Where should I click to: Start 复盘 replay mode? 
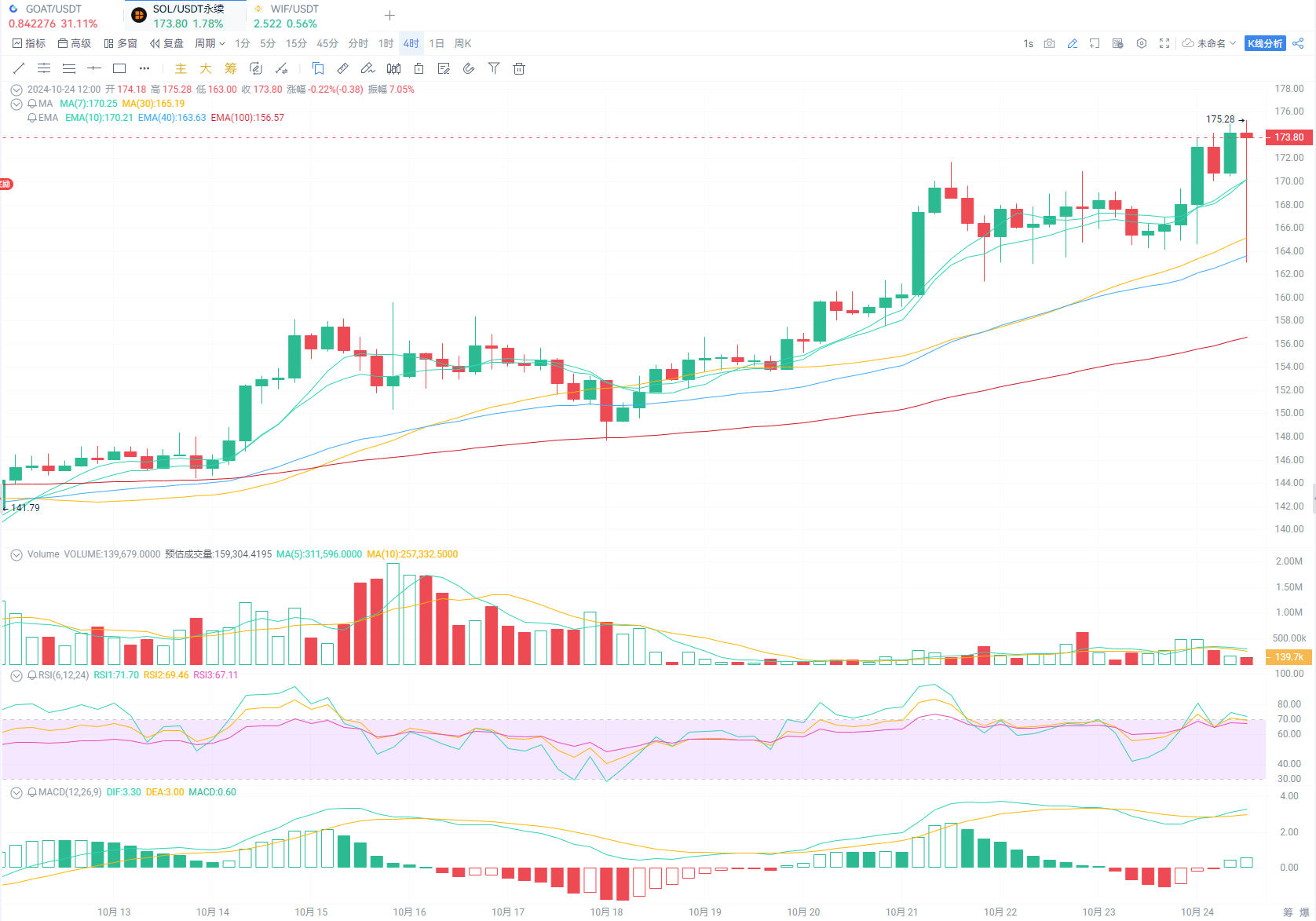pyautogui.click(x=166, y=43)
